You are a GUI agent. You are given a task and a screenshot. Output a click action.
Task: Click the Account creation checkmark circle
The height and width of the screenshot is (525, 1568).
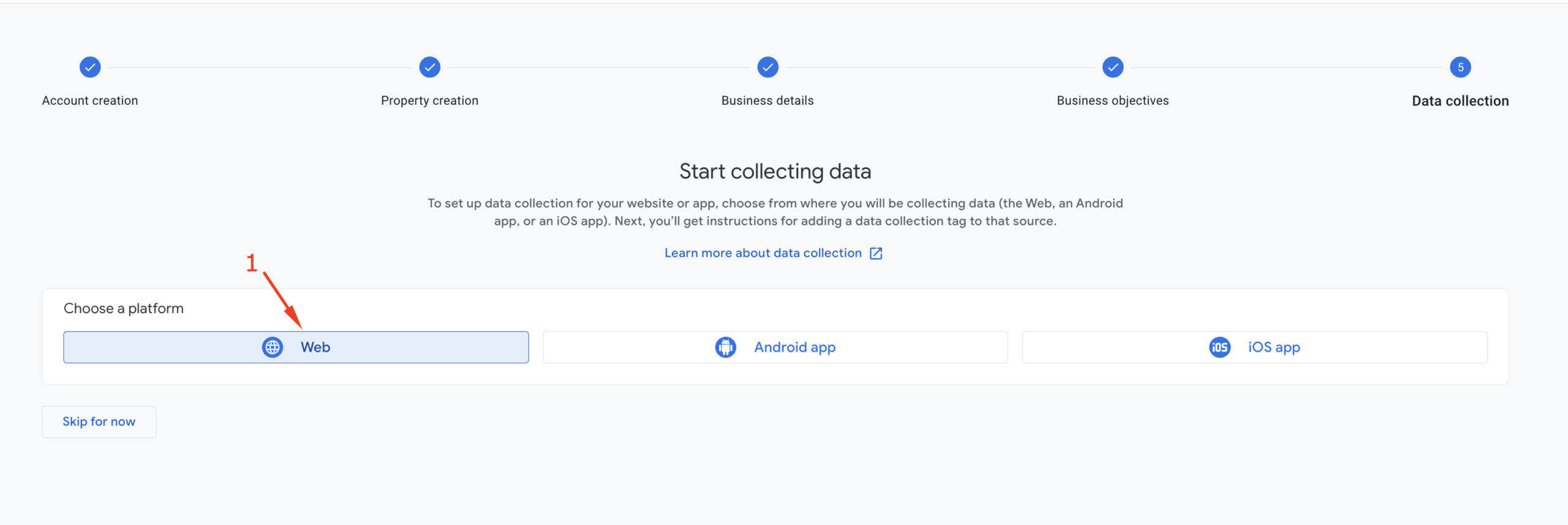pos(90,67)
